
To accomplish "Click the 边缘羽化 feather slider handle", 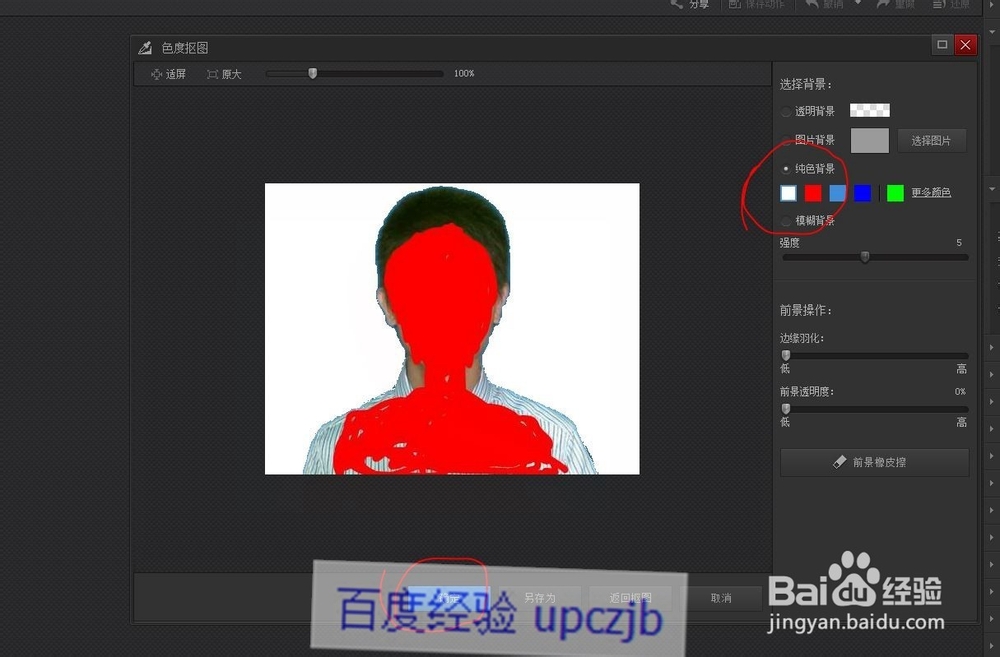I will tap(786, 355).
